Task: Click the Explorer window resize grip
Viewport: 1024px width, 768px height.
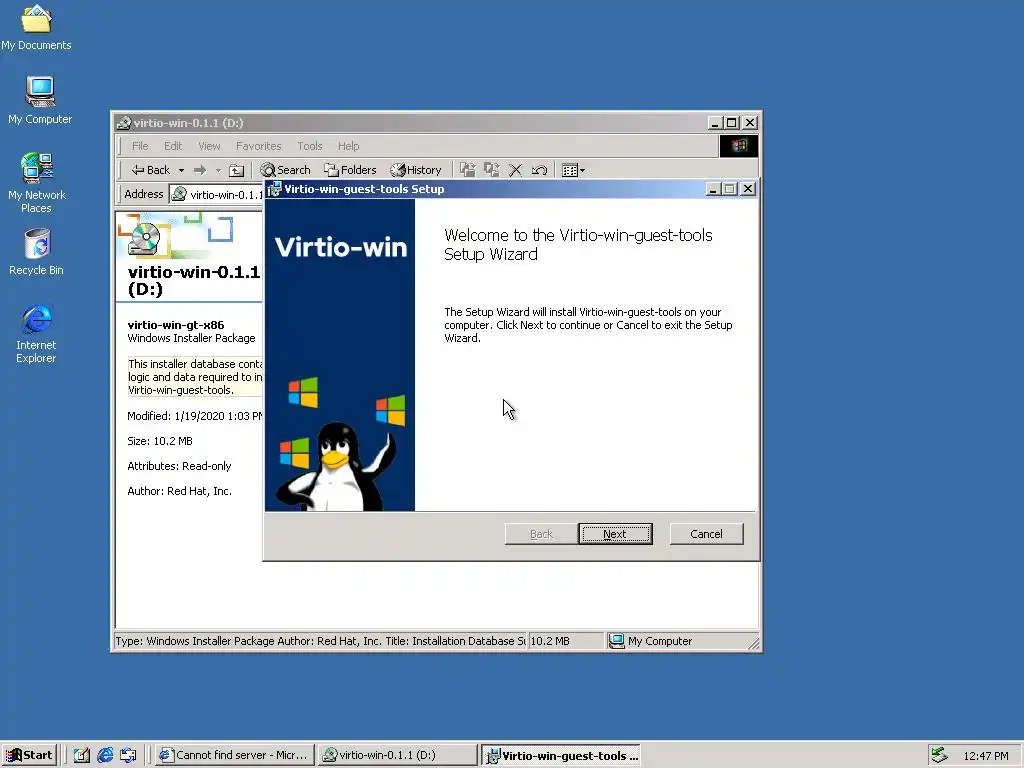Action: [754, 643]
